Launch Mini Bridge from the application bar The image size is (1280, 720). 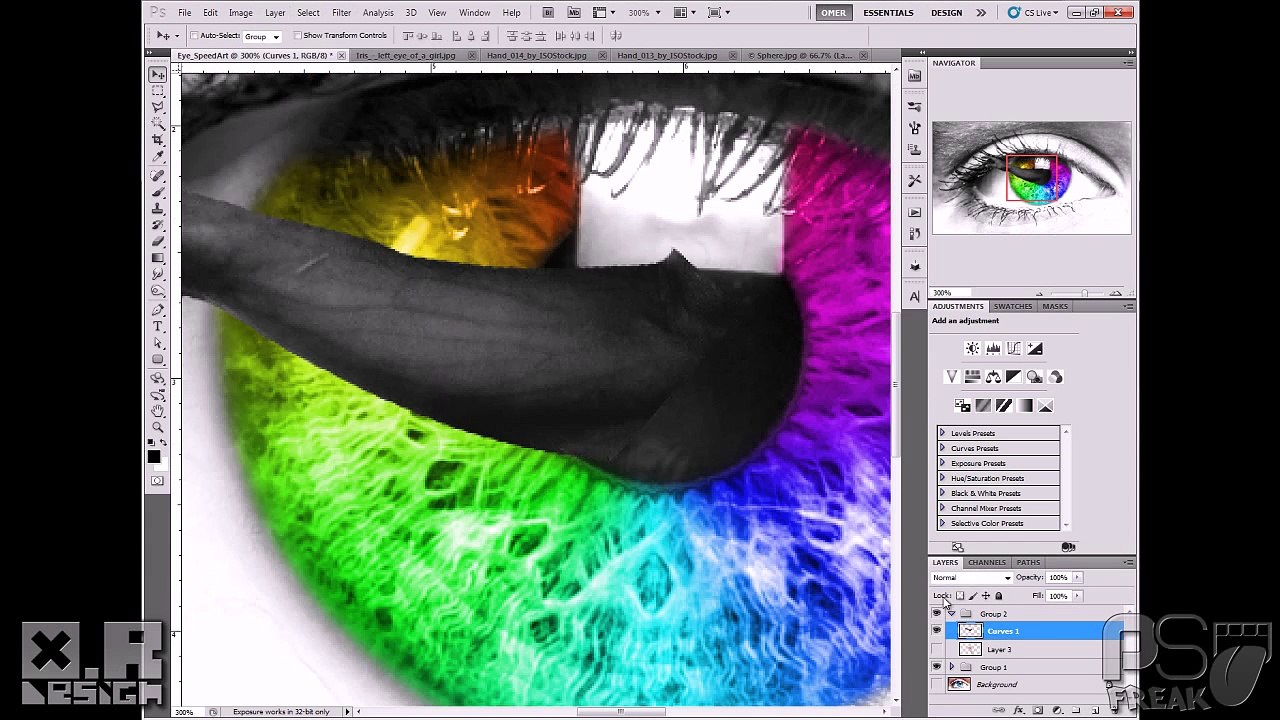tap(575, 13)
